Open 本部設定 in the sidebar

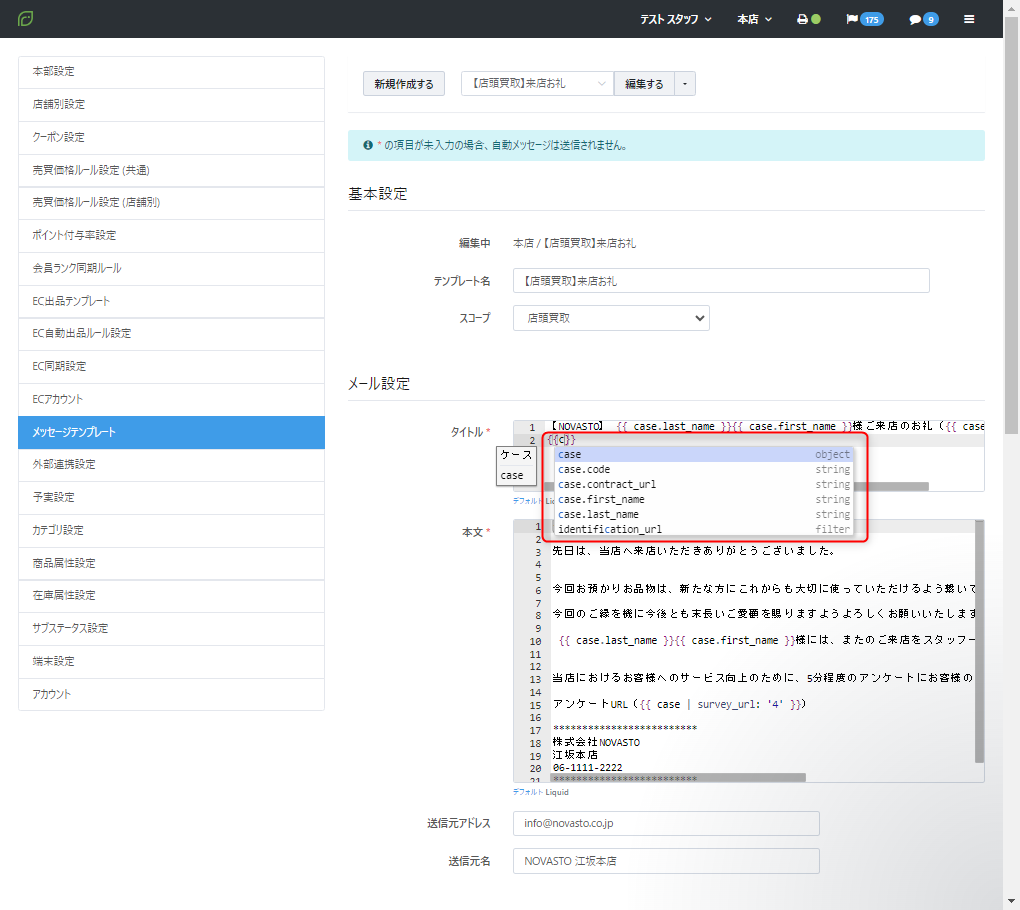pyautogui.click(x=171, y=72)
